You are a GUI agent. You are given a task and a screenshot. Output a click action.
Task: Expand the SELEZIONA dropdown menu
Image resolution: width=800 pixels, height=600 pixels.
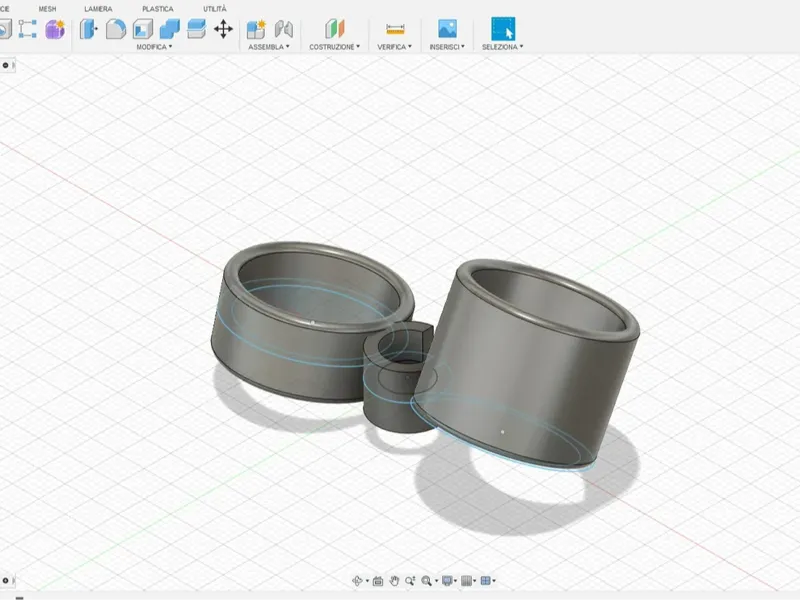pyautogui.click(x=503, y=46)
